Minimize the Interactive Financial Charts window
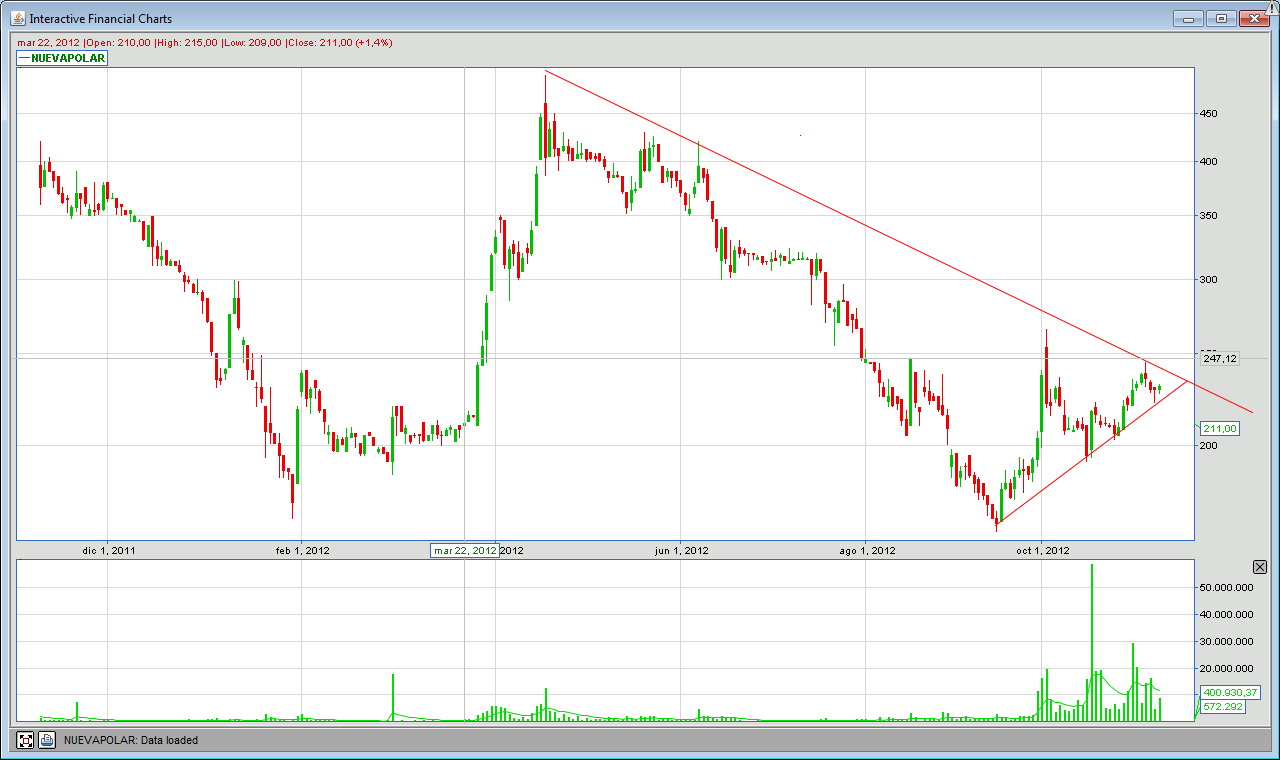 [x=1188, y=18]
